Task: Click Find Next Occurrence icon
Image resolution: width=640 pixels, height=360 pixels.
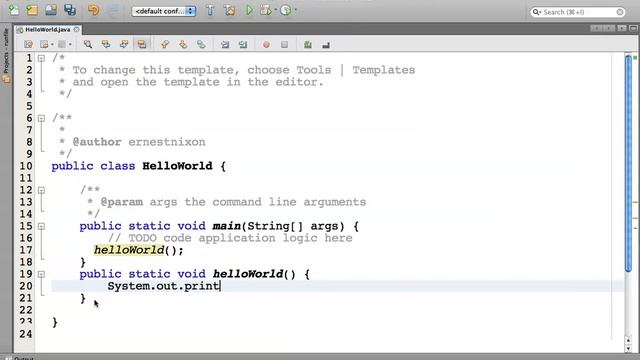Action: click(x=124, y=44)
